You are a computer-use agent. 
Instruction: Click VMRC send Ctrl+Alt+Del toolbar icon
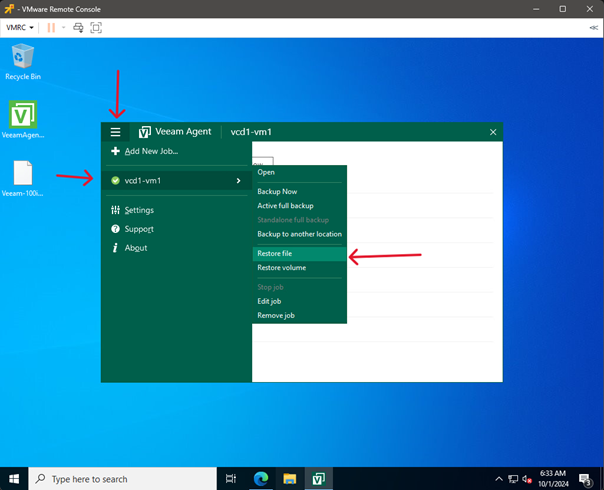pos(78,28)
